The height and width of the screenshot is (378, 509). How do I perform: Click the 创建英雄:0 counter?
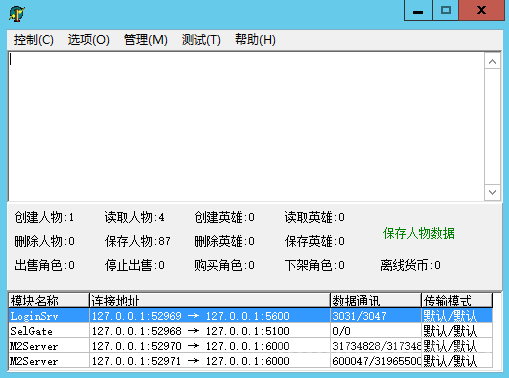pos(225,217)
